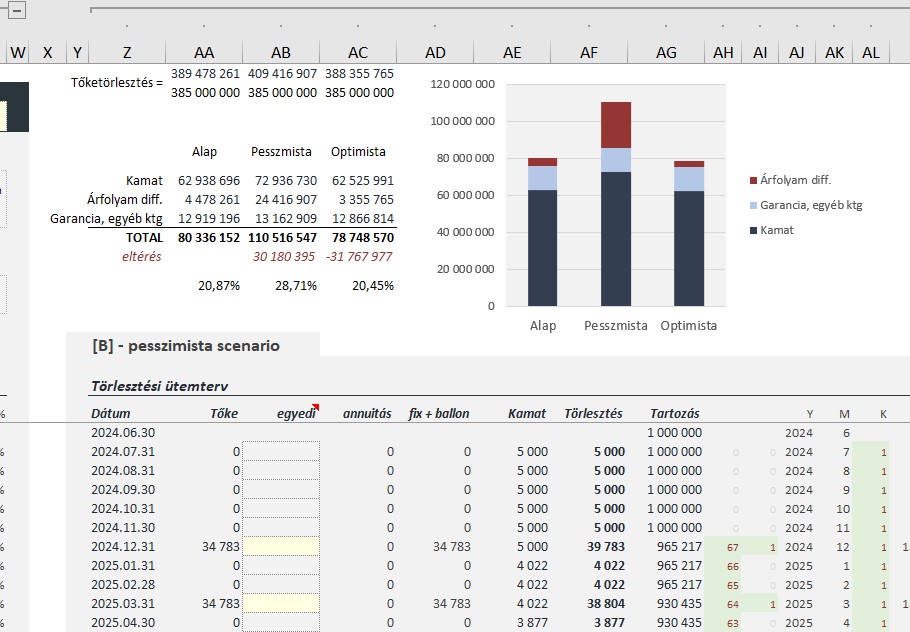Viewport: 910px width, 632px height.
Task: Select the Tartozás value 930 435 for 2025.03.31
Action: [x=679, y=603]
